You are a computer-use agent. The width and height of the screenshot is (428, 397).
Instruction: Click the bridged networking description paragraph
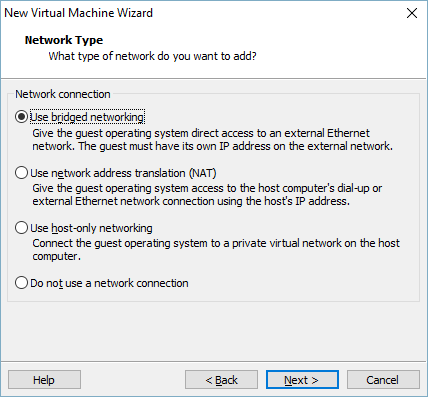pos(212,140)
